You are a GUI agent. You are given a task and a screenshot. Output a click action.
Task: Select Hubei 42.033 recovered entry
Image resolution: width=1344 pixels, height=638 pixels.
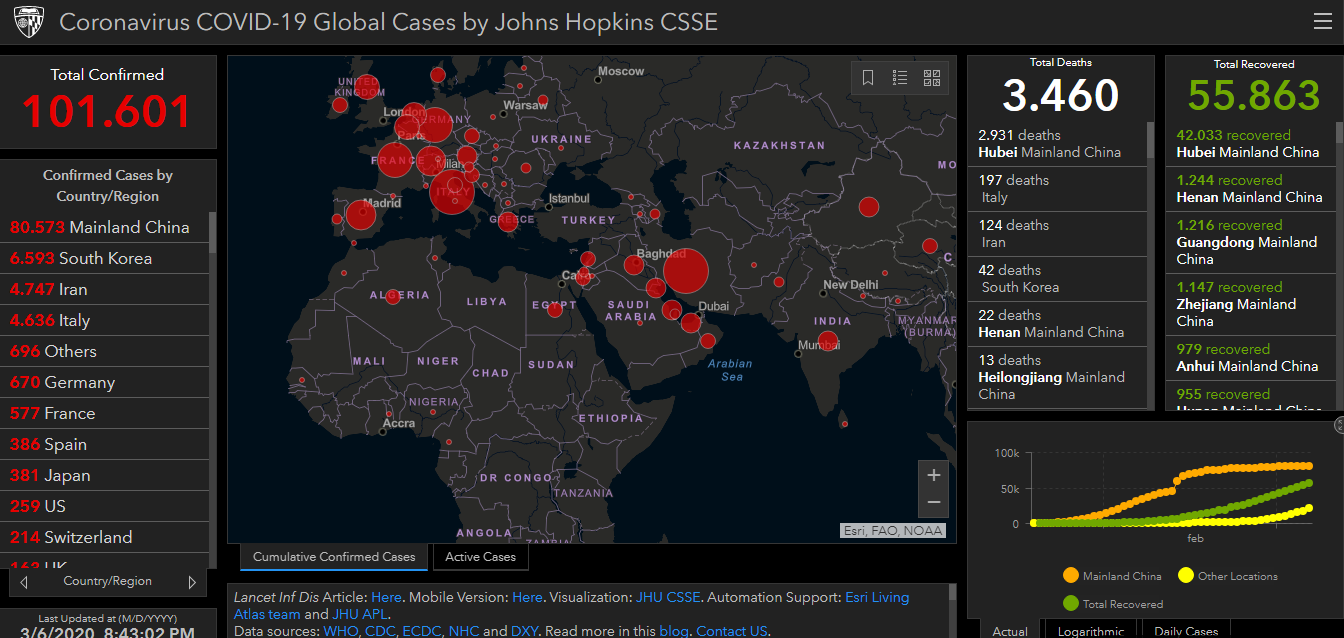1251,144
